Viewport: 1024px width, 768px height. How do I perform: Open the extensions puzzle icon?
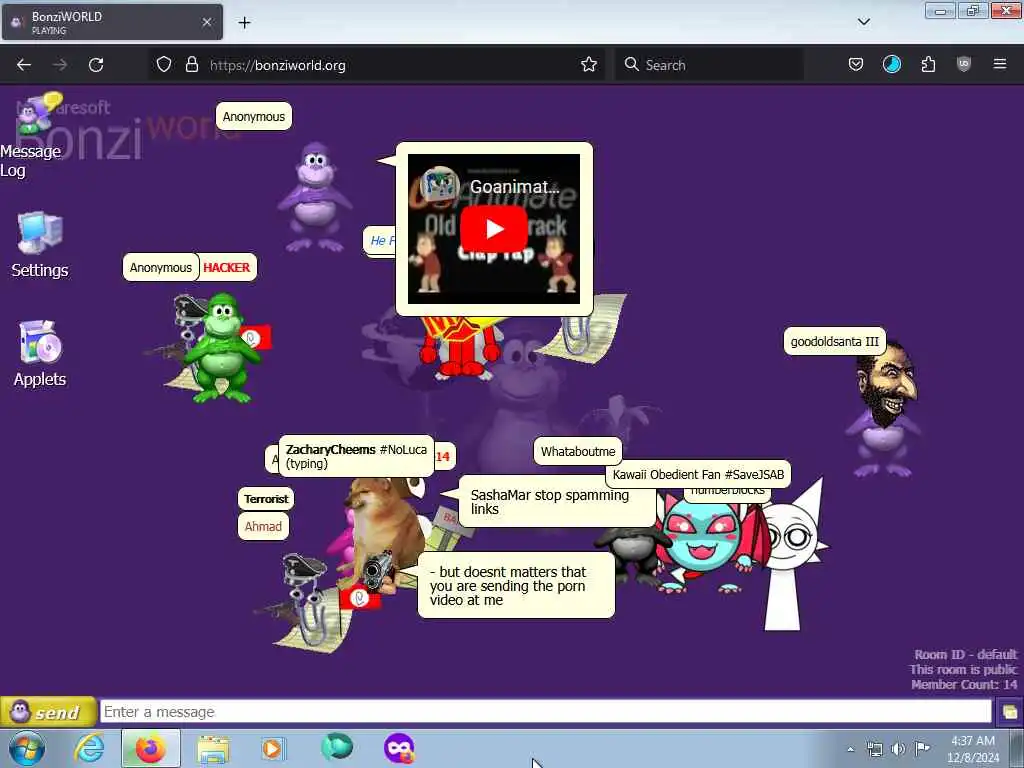(x=928, y=65)
